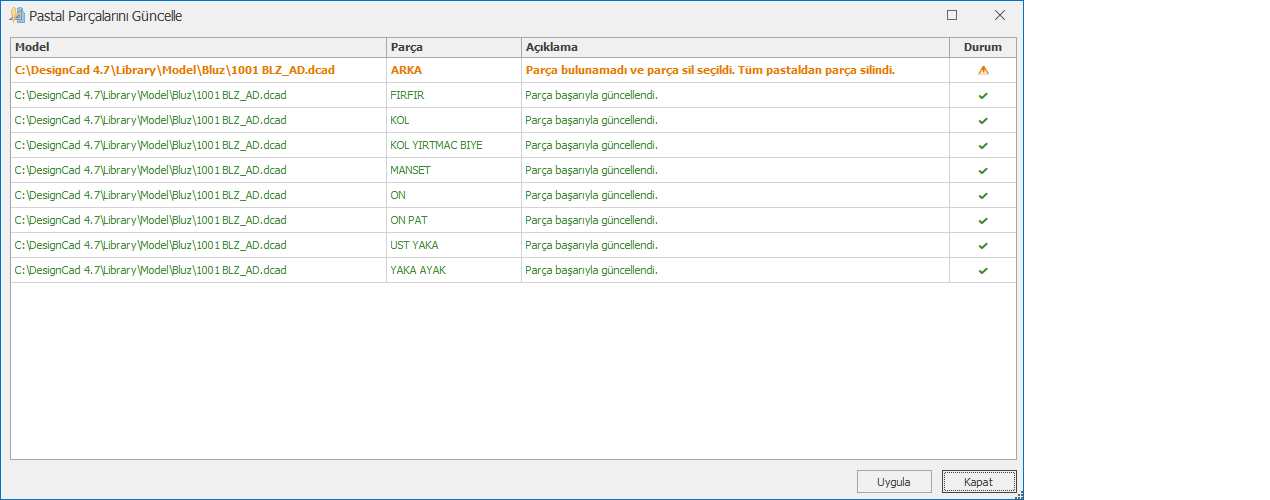
Task: Click the warning icon in ARKA row
Action: point(983,71)
